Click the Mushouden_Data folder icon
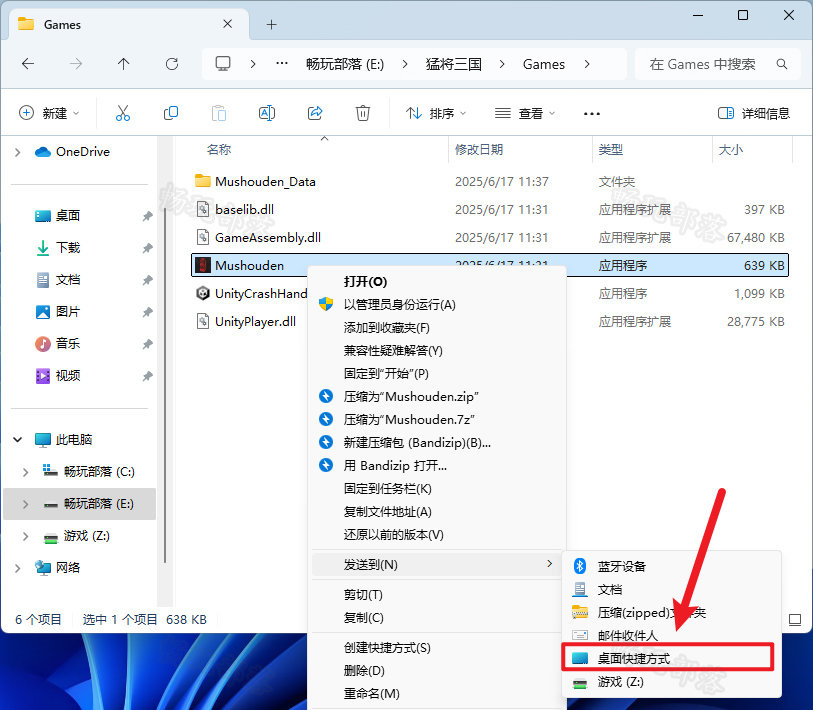813x710 pixels. pyautogui.click(x=202, y=181)
